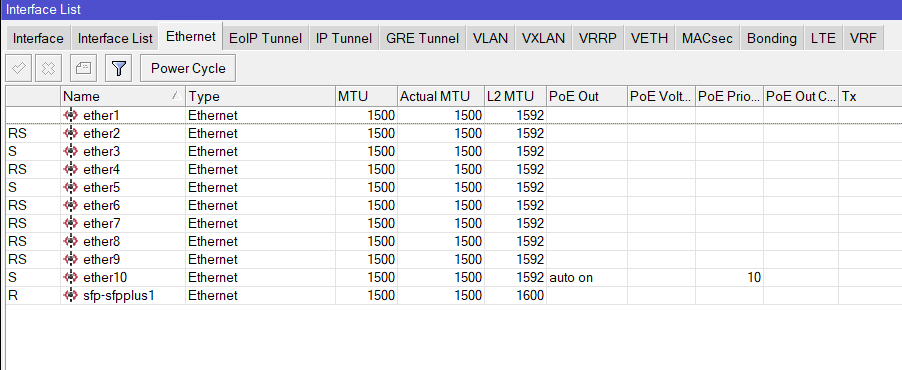Sort by Name column sort arrow

pos(177,96)
